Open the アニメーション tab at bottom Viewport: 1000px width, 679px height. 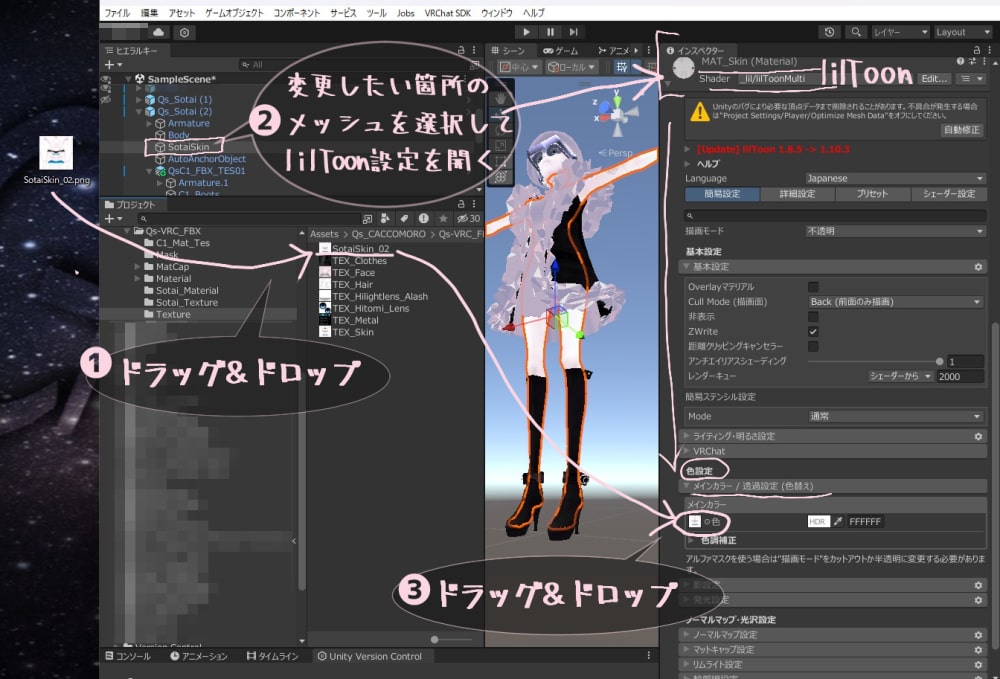click(198, 656)
